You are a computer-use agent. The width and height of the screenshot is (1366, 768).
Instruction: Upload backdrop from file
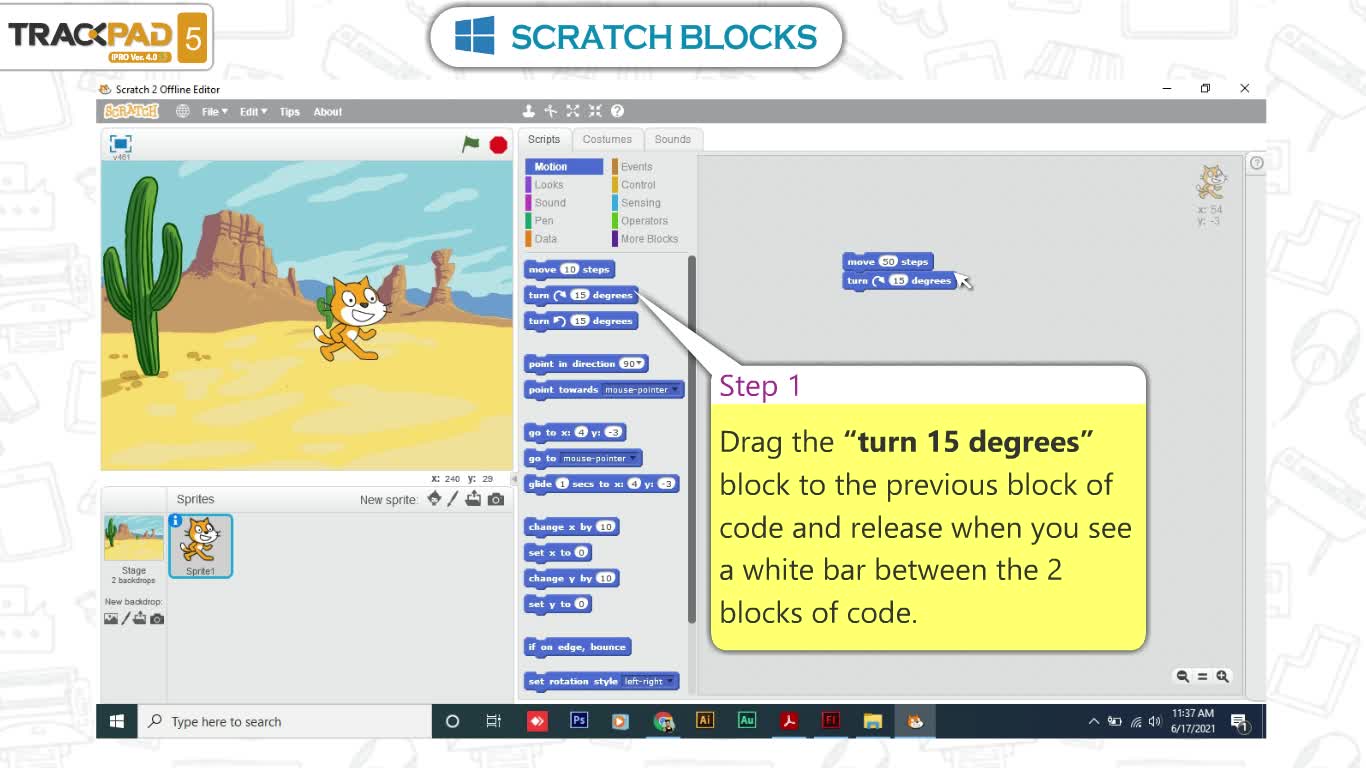(140, 618)
